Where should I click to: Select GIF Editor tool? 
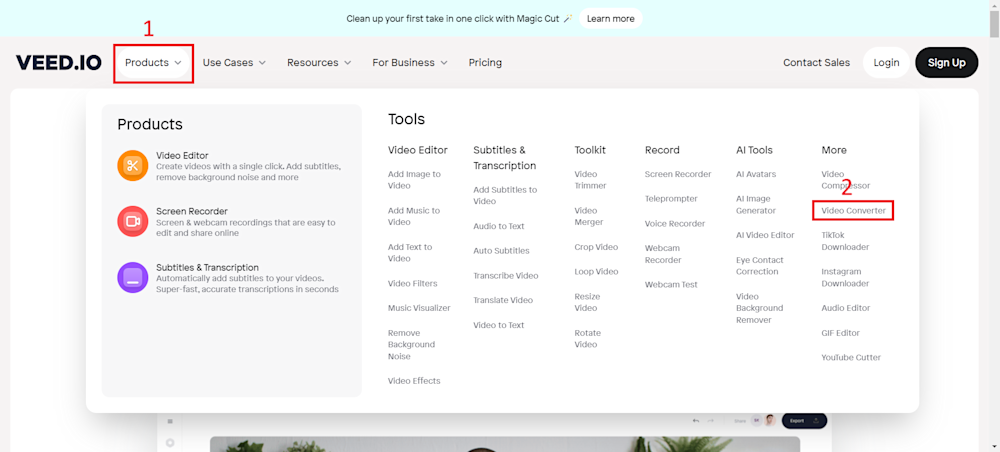click(841, 333)
